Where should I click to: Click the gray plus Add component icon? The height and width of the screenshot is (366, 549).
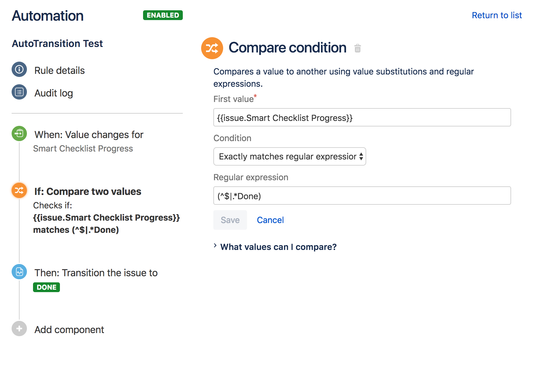pos(19,329)
